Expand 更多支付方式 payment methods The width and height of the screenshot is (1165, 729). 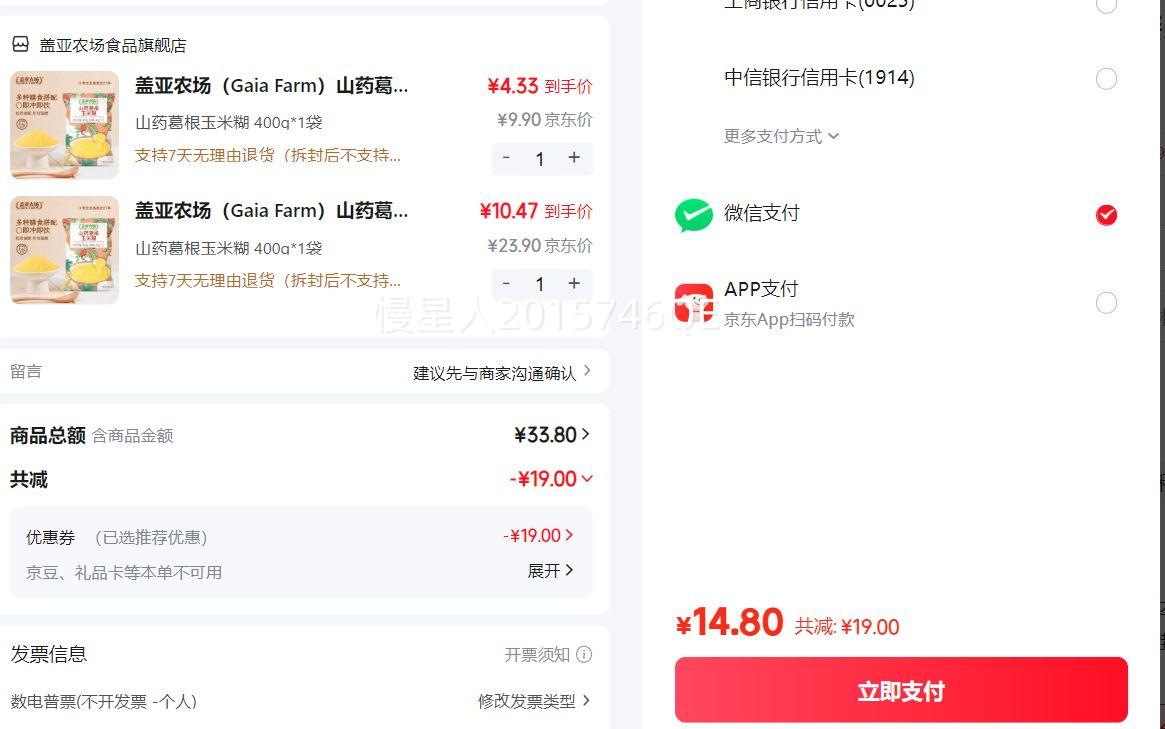pos(781,136)
